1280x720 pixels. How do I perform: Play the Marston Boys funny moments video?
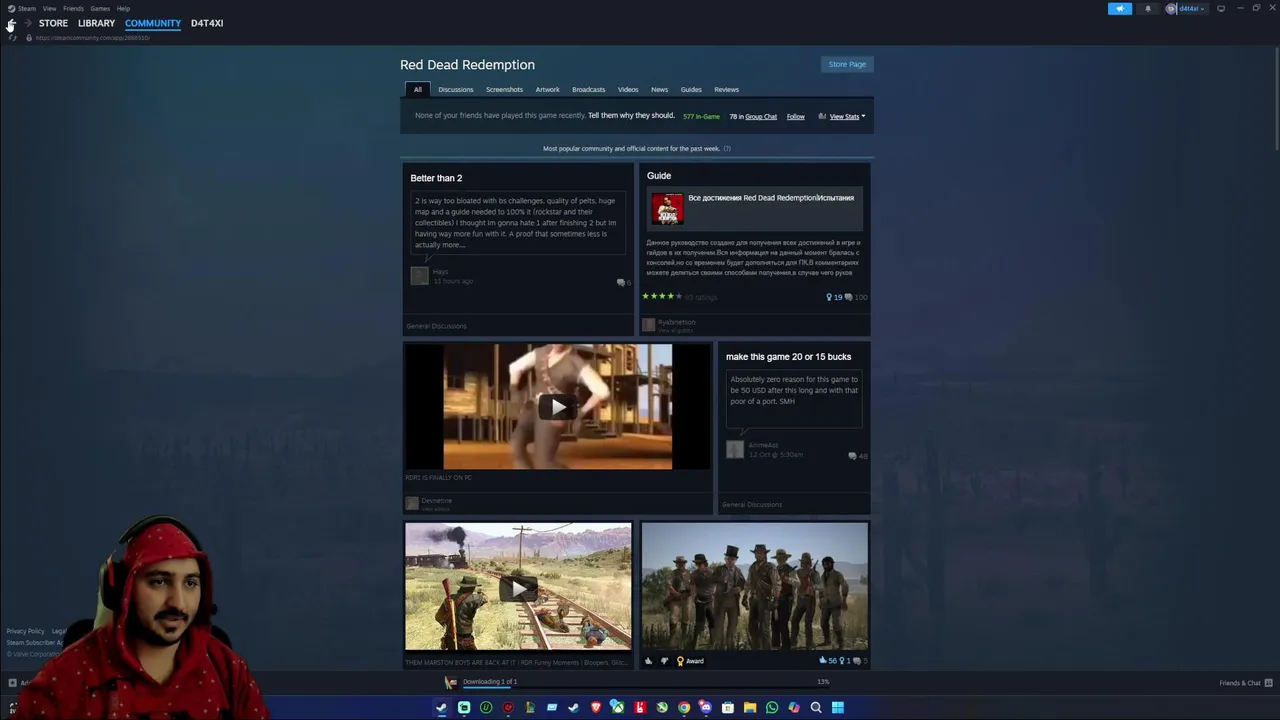(x=518, y=587)
